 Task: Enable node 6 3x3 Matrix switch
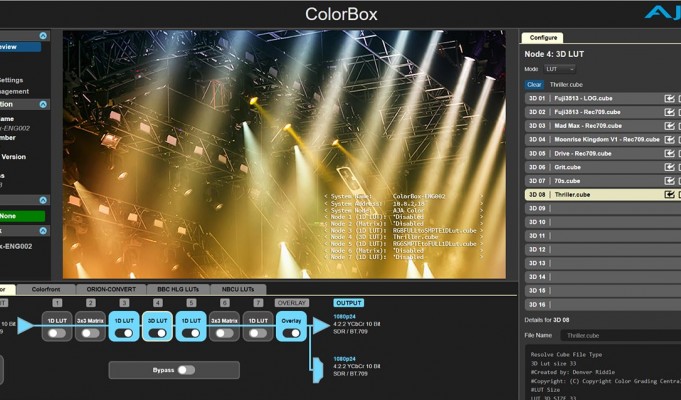coord(225,333)
